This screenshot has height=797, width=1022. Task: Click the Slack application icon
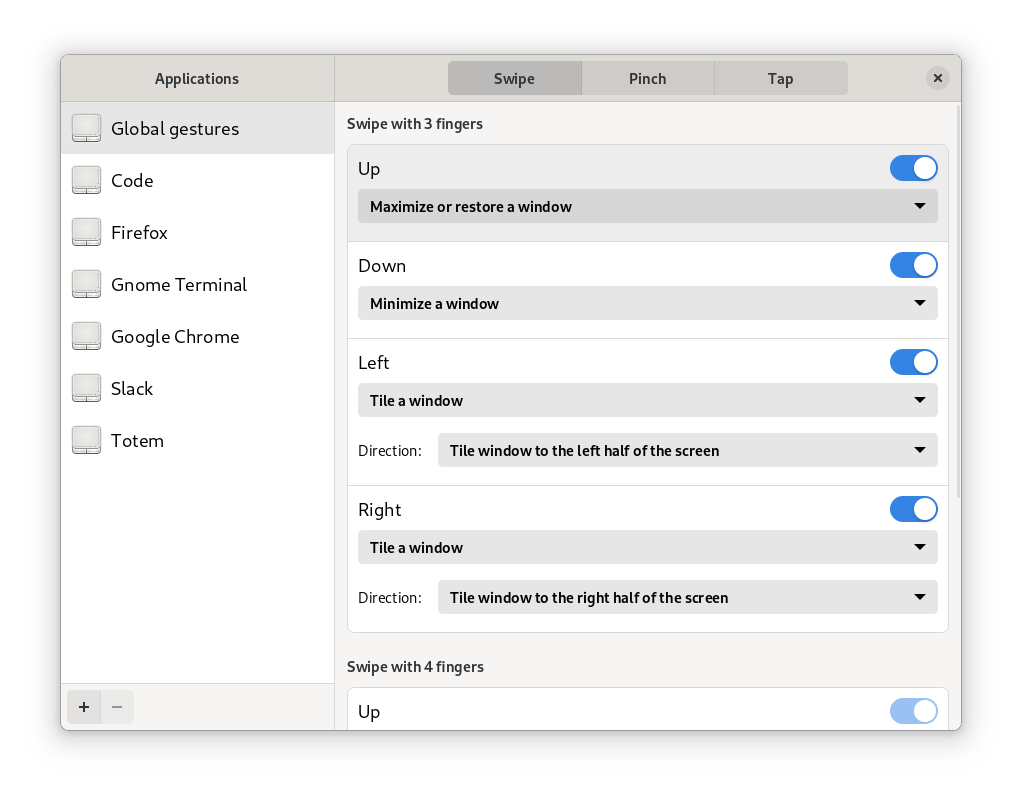click(x=86, y=389)
